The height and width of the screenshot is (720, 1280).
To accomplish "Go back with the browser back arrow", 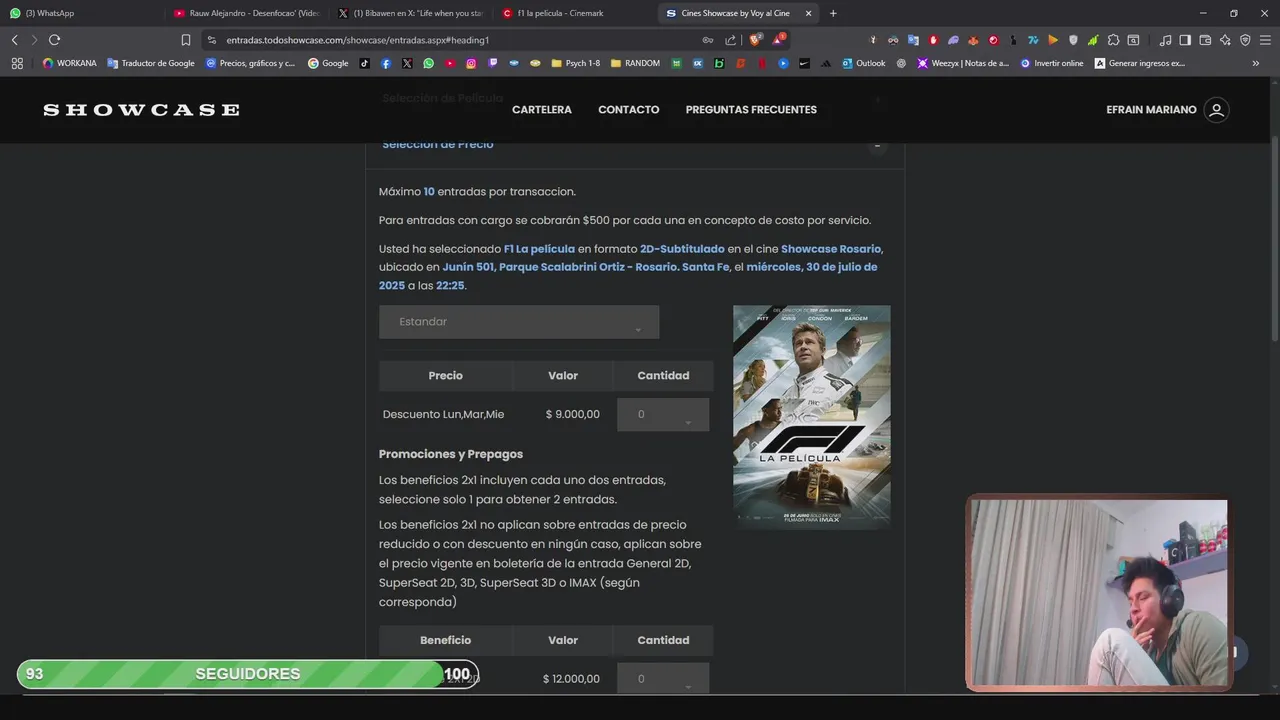I will 14,40.
